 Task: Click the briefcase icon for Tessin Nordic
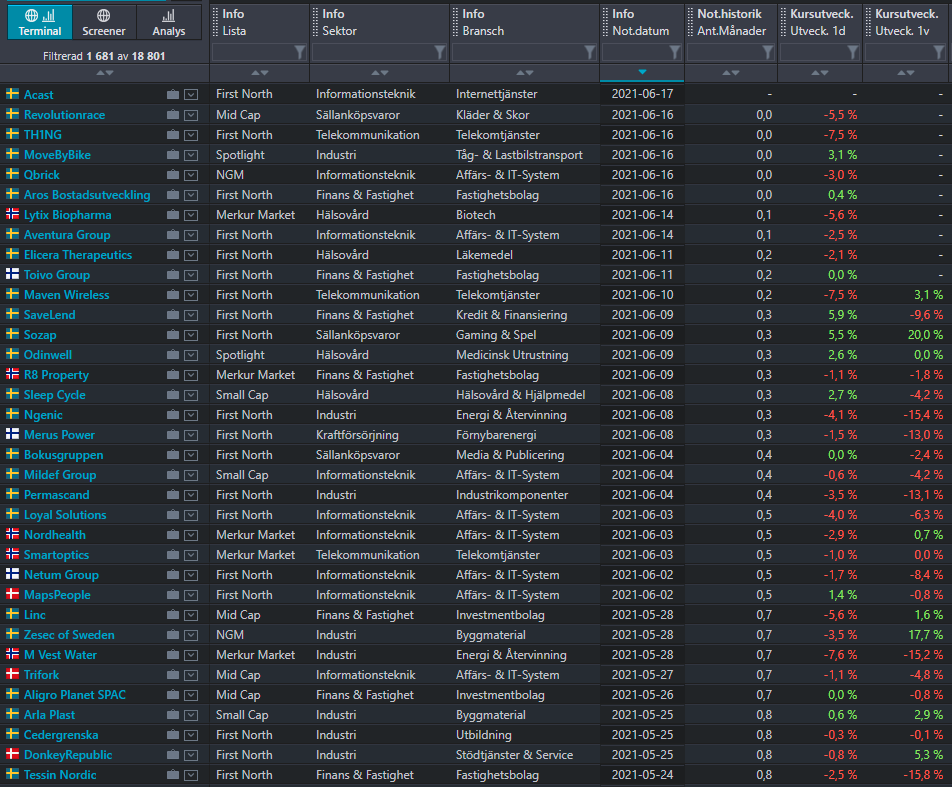[173, 774]
